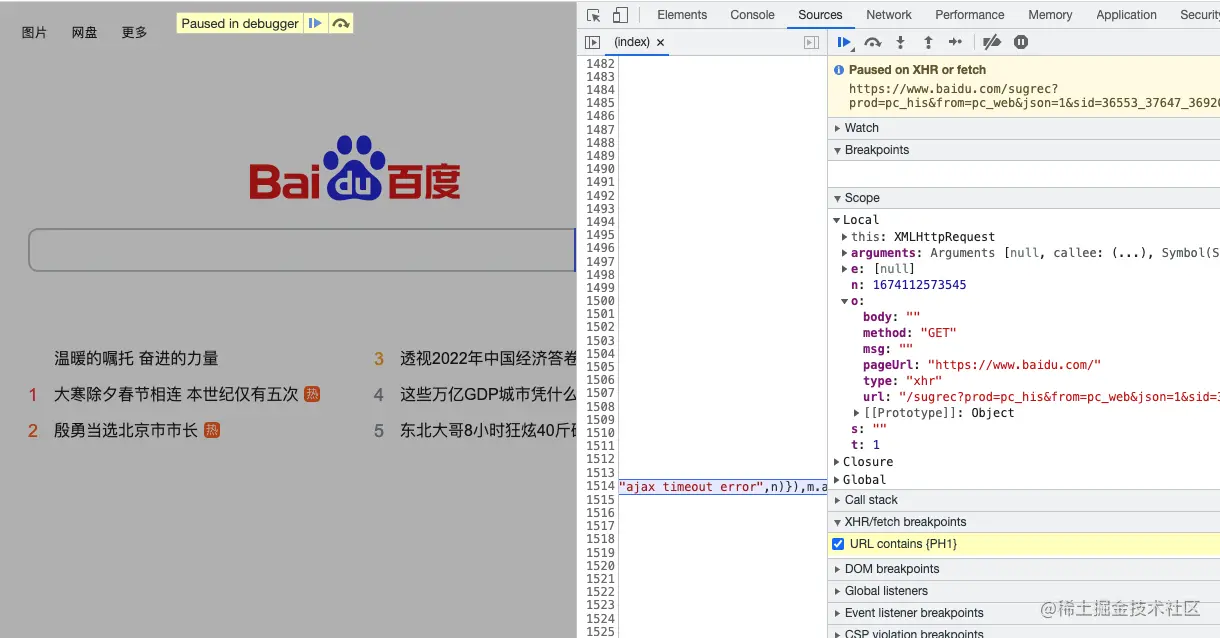Open the 网盘 link on Baidu

pyautogui.click(x=85, y=33)
